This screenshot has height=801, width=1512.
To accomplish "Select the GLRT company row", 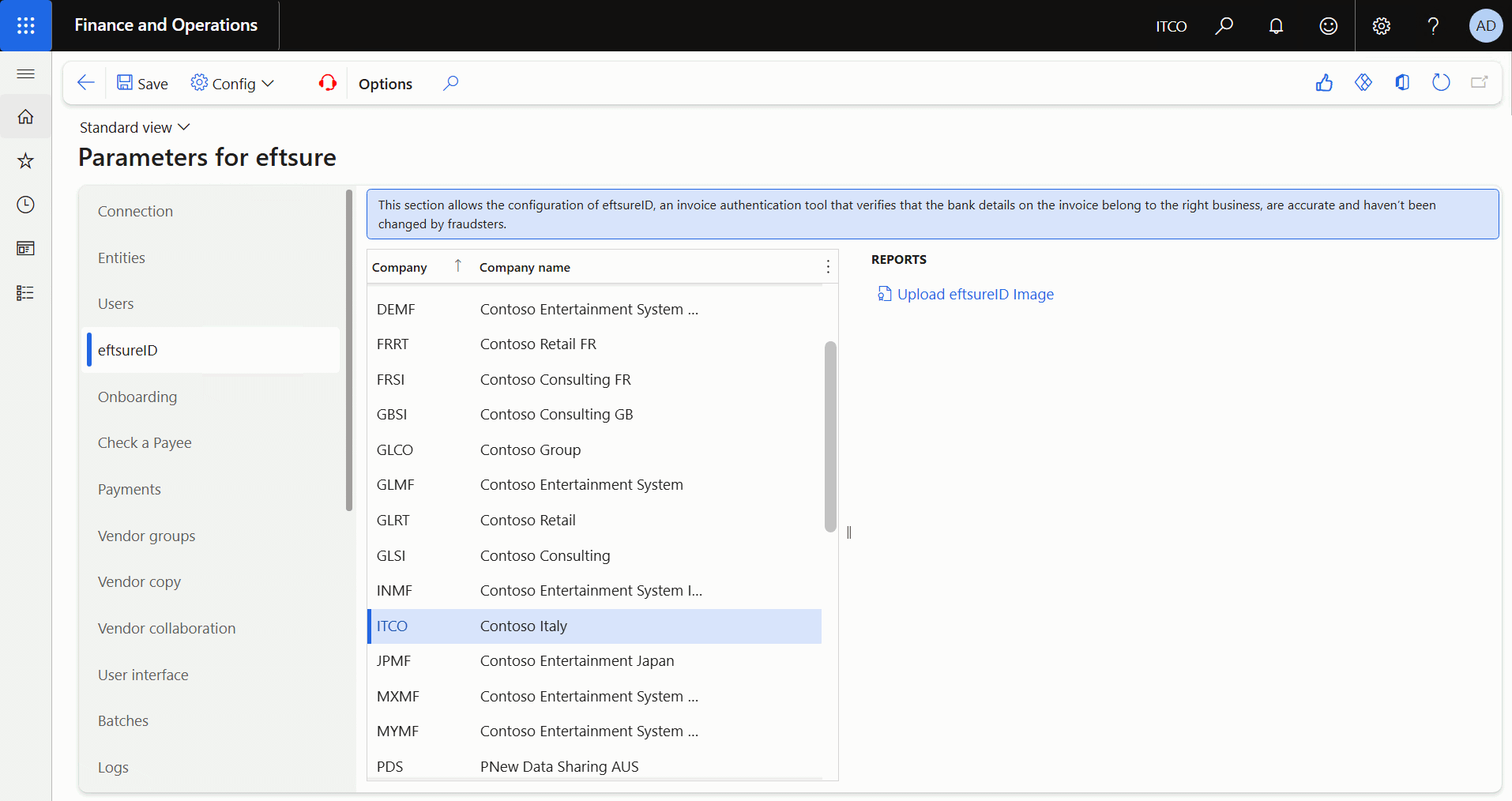I will click(x=595, y=520).
